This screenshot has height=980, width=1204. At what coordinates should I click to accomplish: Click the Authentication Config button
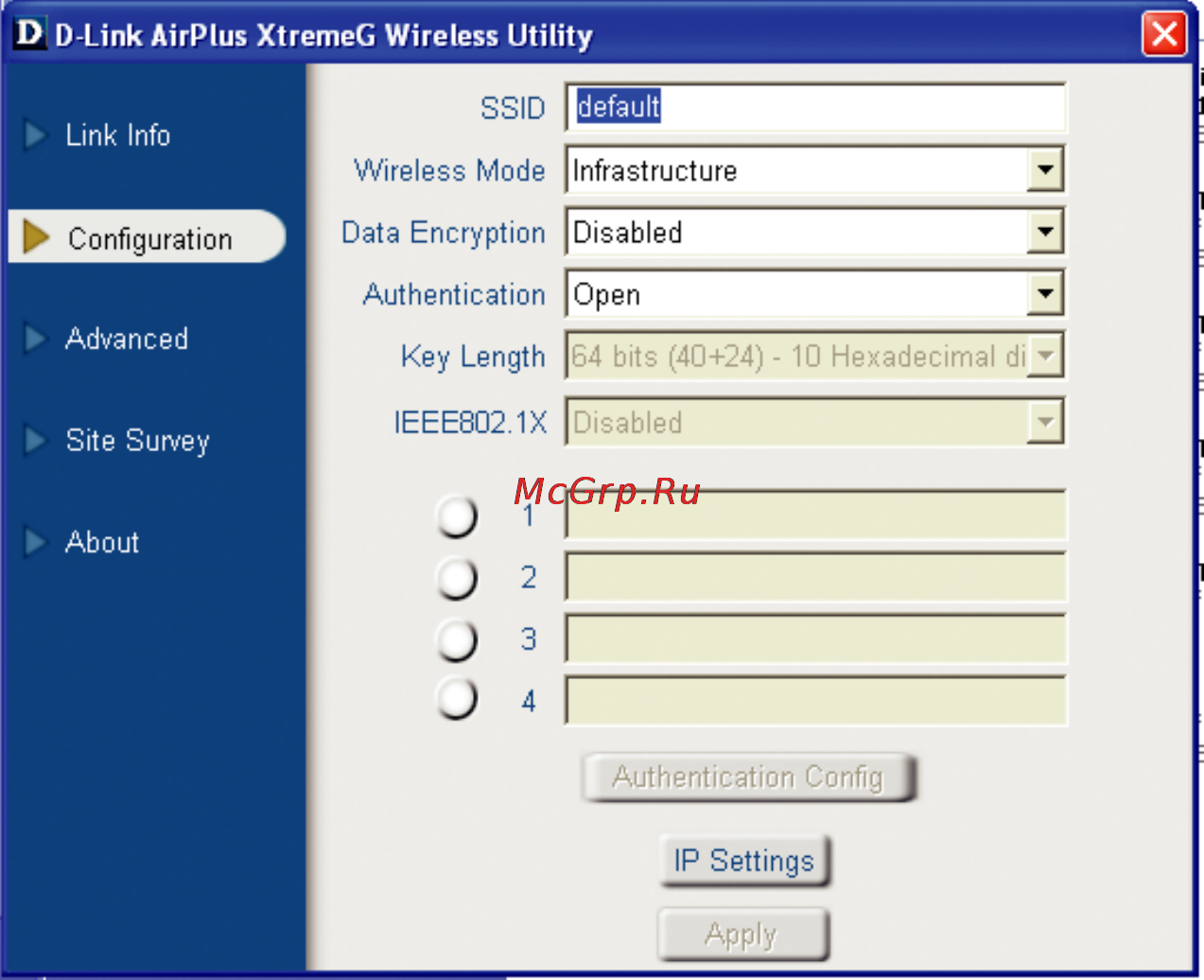749,778
